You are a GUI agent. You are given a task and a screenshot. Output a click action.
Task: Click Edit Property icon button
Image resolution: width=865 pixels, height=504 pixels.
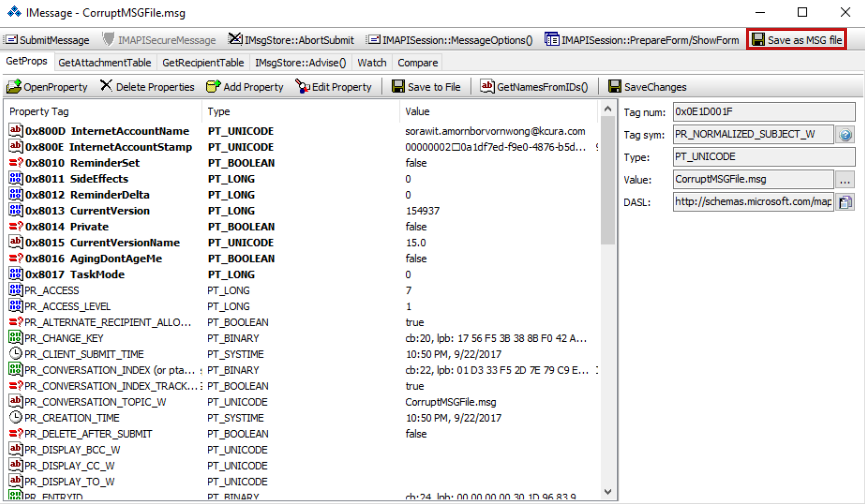[x=303, y=87]
